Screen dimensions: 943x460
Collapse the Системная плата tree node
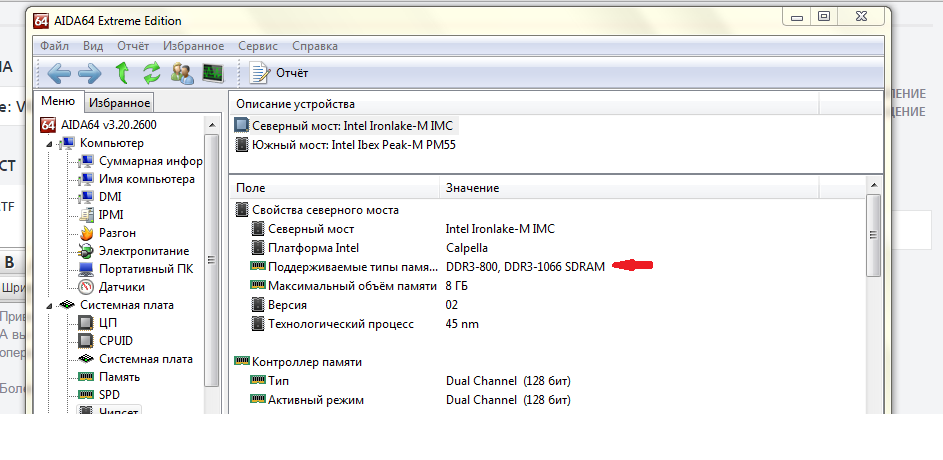(48, 305)
